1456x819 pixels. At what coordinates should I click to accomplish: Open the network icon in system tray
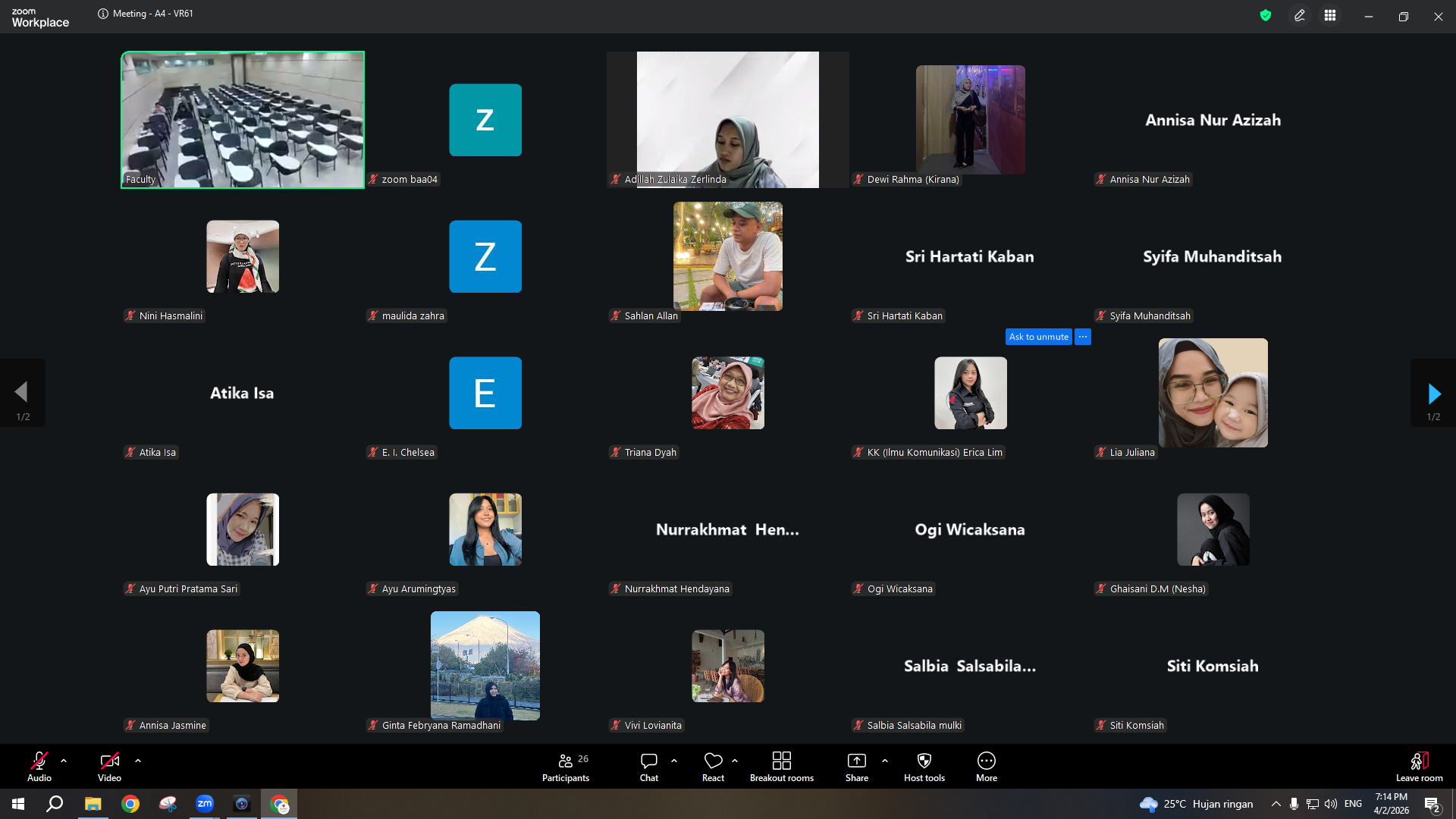[x=1313, y=804]
